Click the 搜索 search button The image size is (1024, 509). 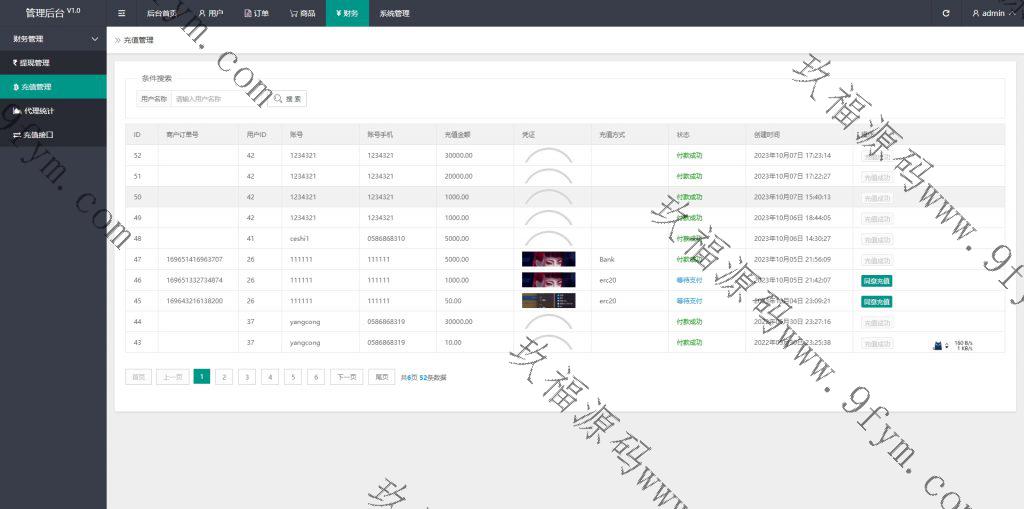(288, 99)
